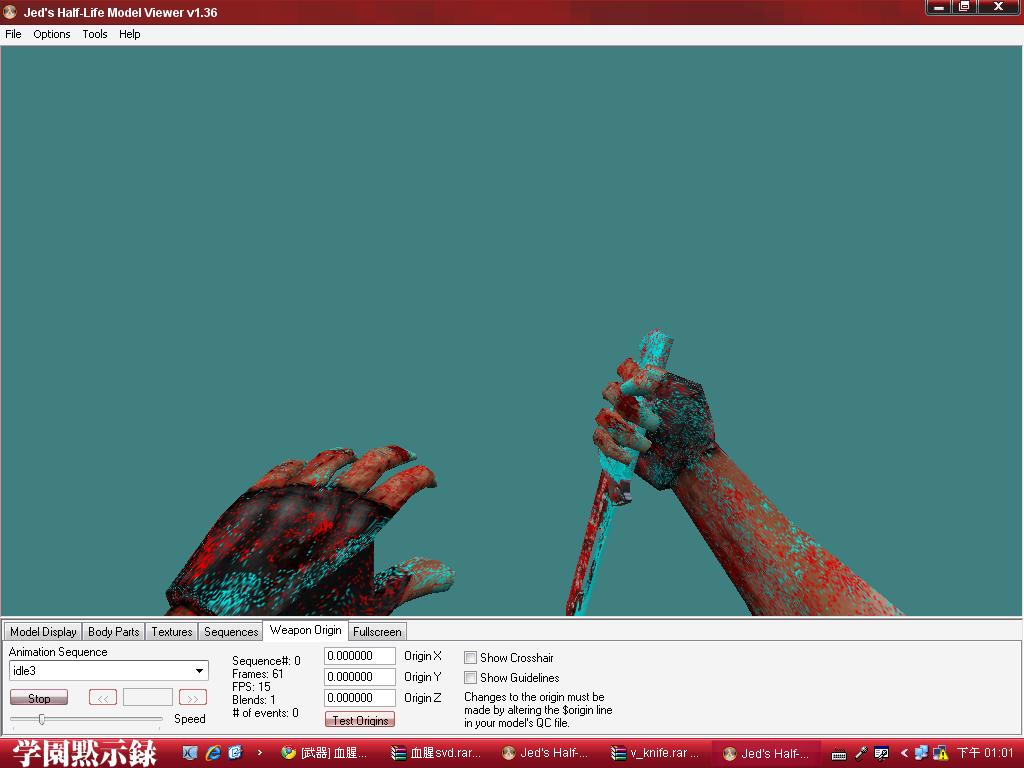Stop the animation playback
The image size is (1024, 768).
39,698
